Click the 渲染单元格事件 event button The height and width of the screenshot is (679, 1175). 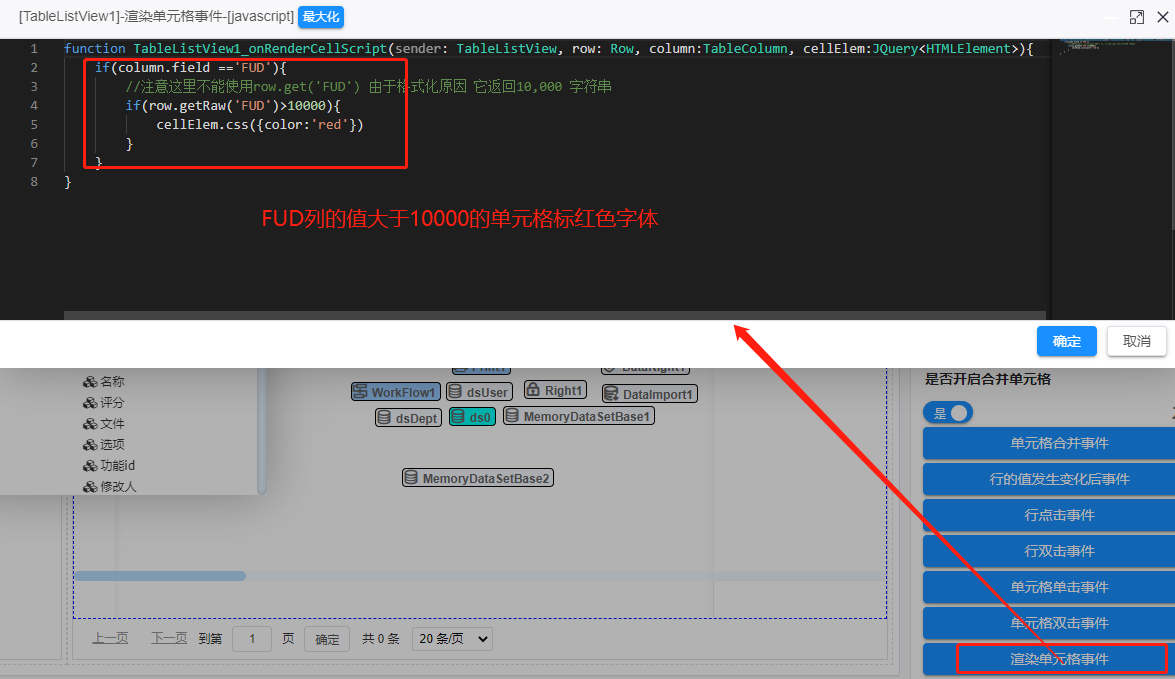coord(1060,659)
